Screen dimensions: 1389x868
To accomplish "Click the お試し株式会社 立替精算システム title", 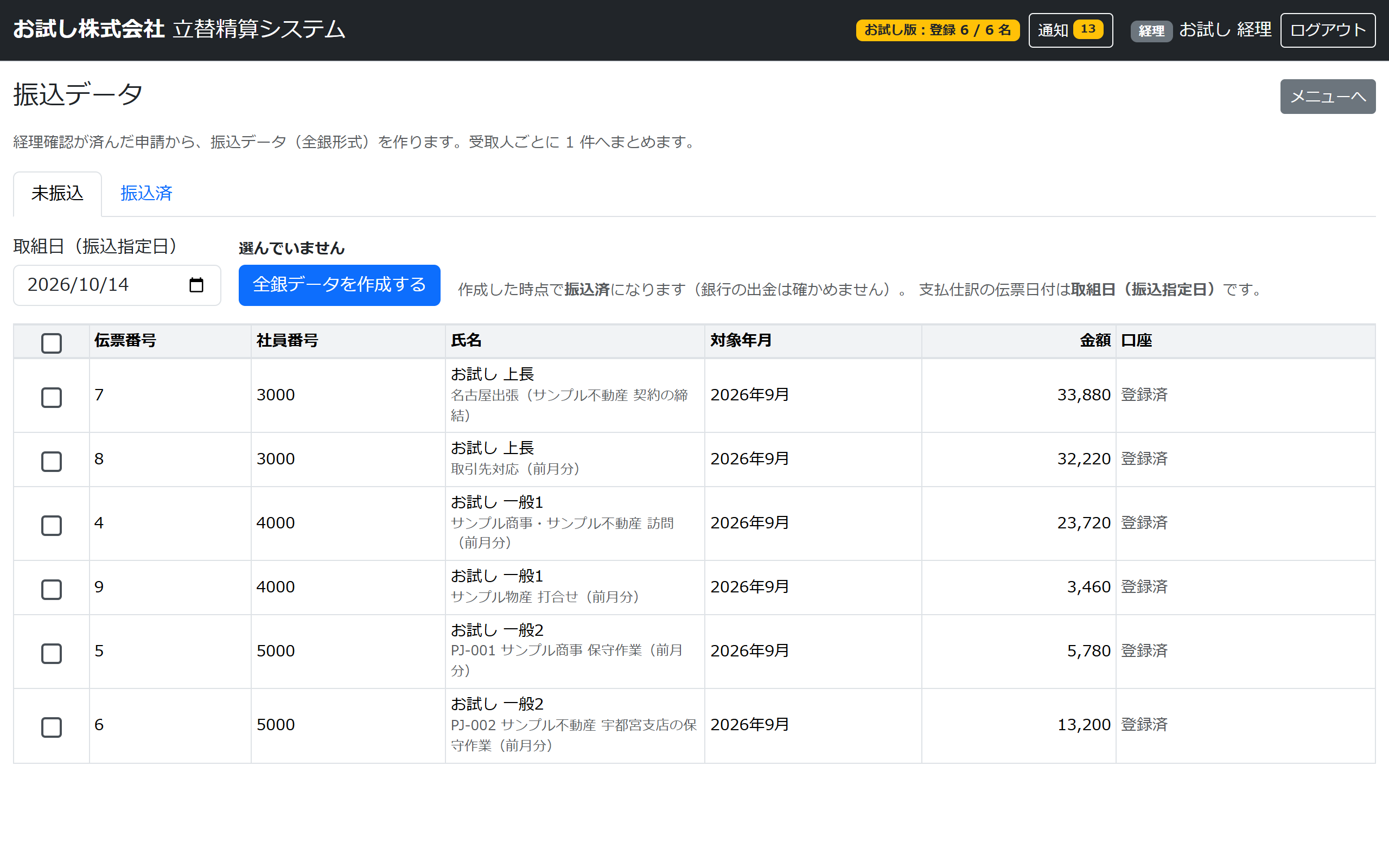I will 179,29.
